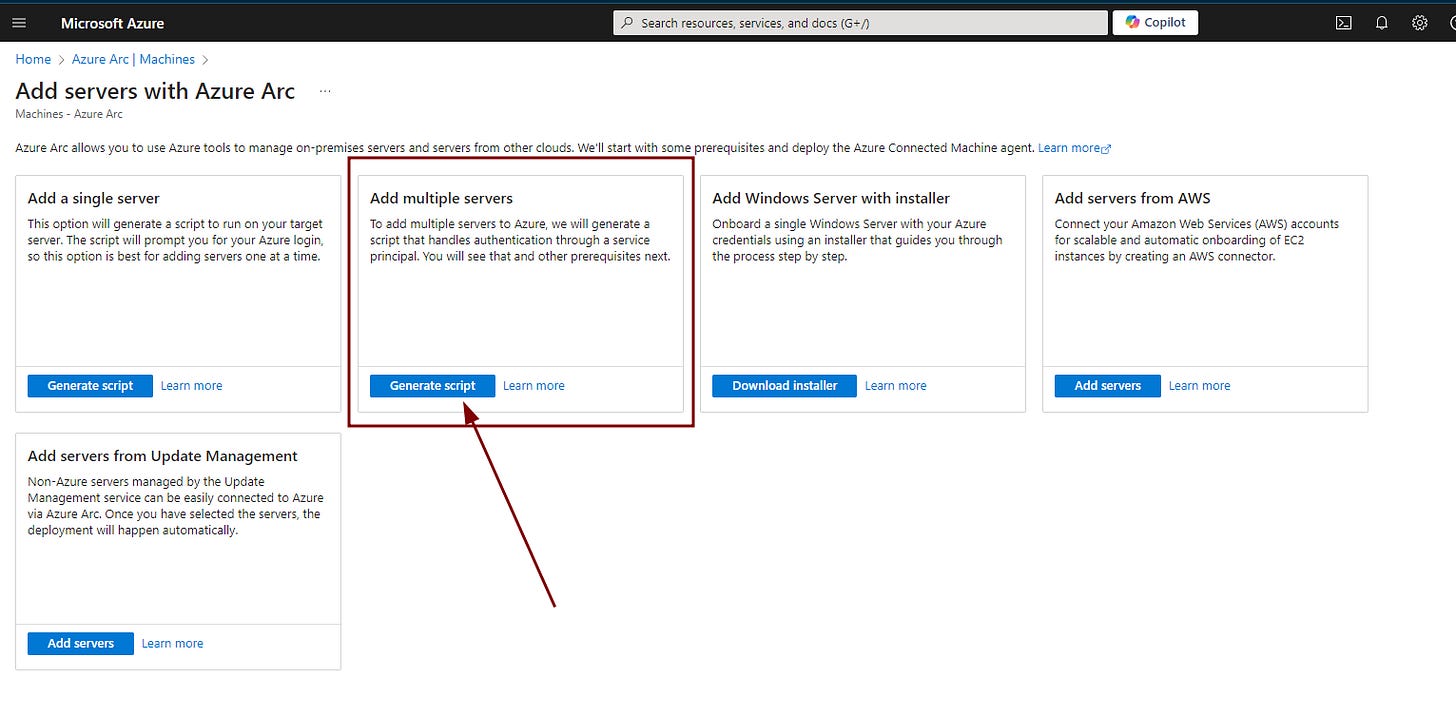Viewport: 1456px width, 715px height.
Task: Open Copilot from the top bar
Action: [x=1155, y=21]
